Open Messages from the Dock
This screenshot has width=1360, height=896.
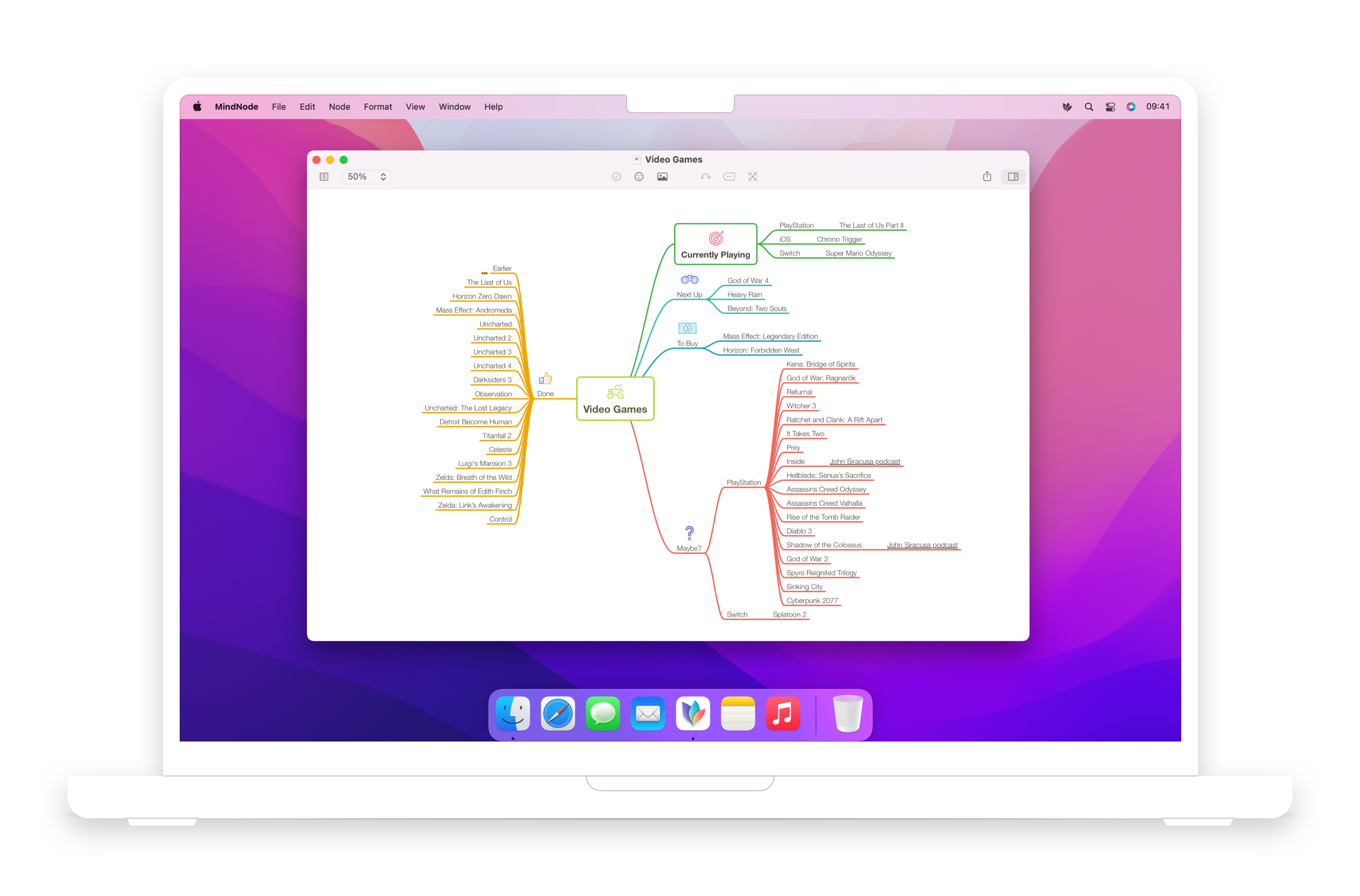coord(602,713)
